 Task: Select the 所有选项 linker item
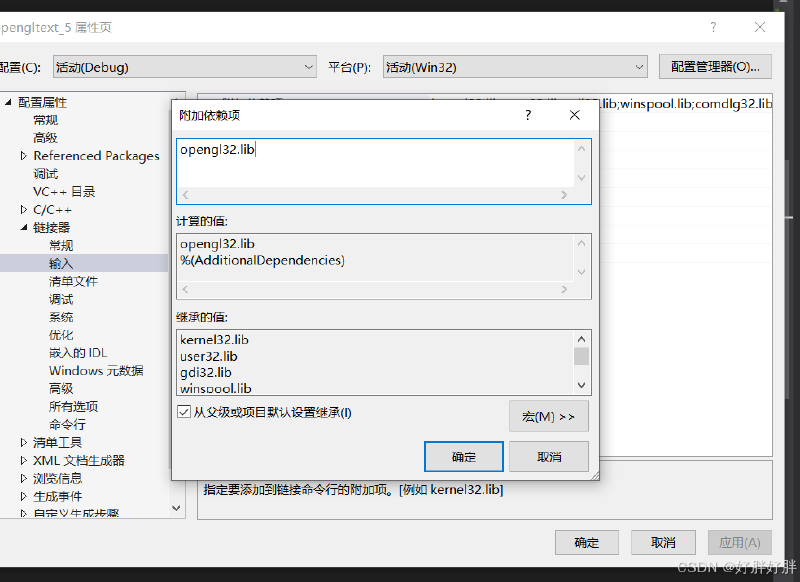tap(73, 406)
